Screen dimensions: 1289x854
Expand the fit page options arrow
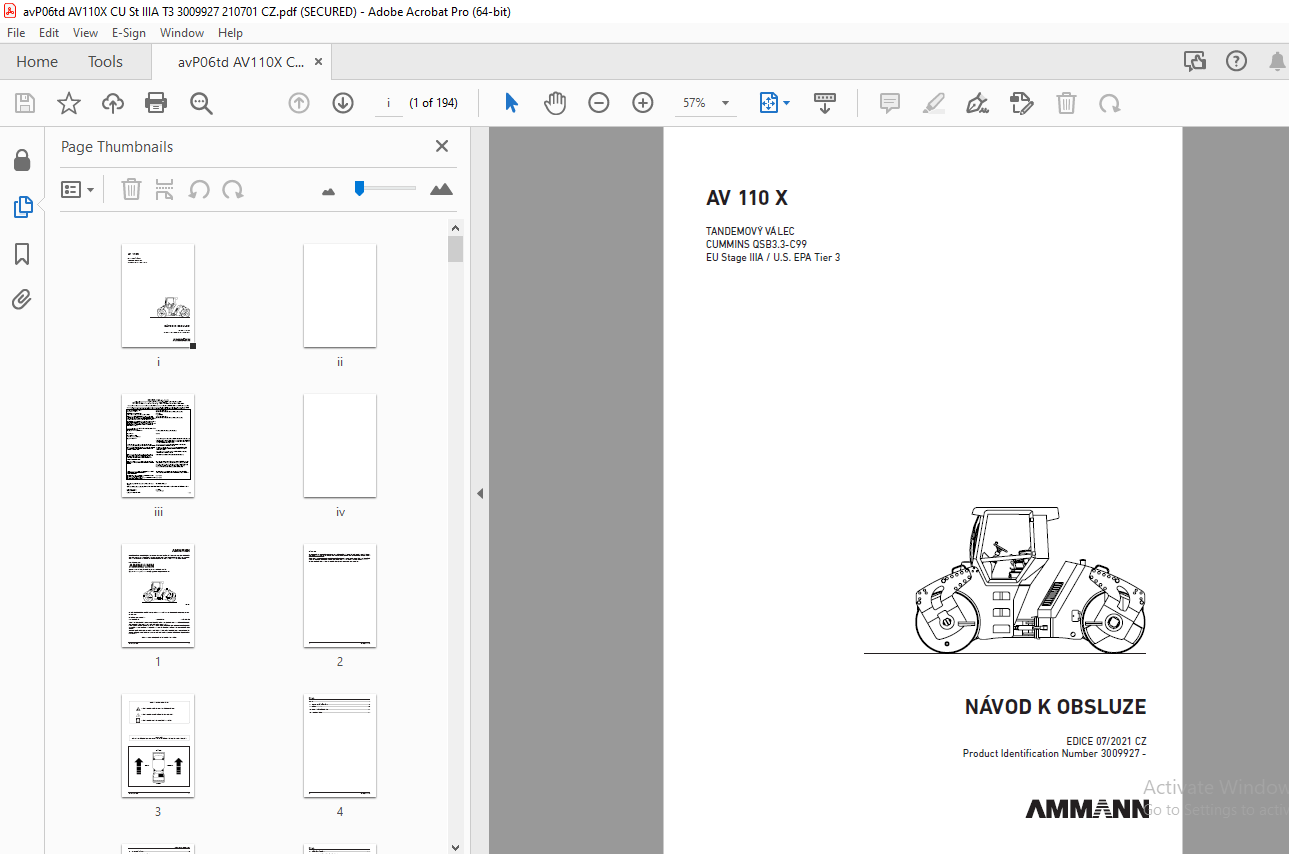[786, 103]
